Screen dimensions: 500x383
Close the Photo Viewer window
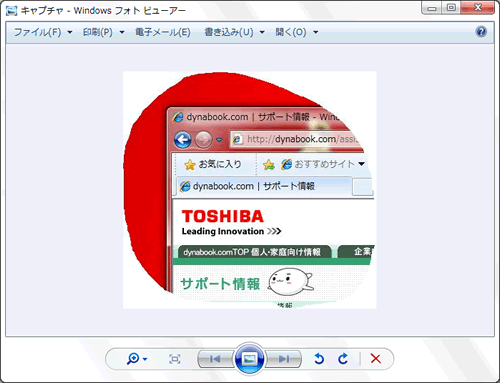[x=478, y=8]
